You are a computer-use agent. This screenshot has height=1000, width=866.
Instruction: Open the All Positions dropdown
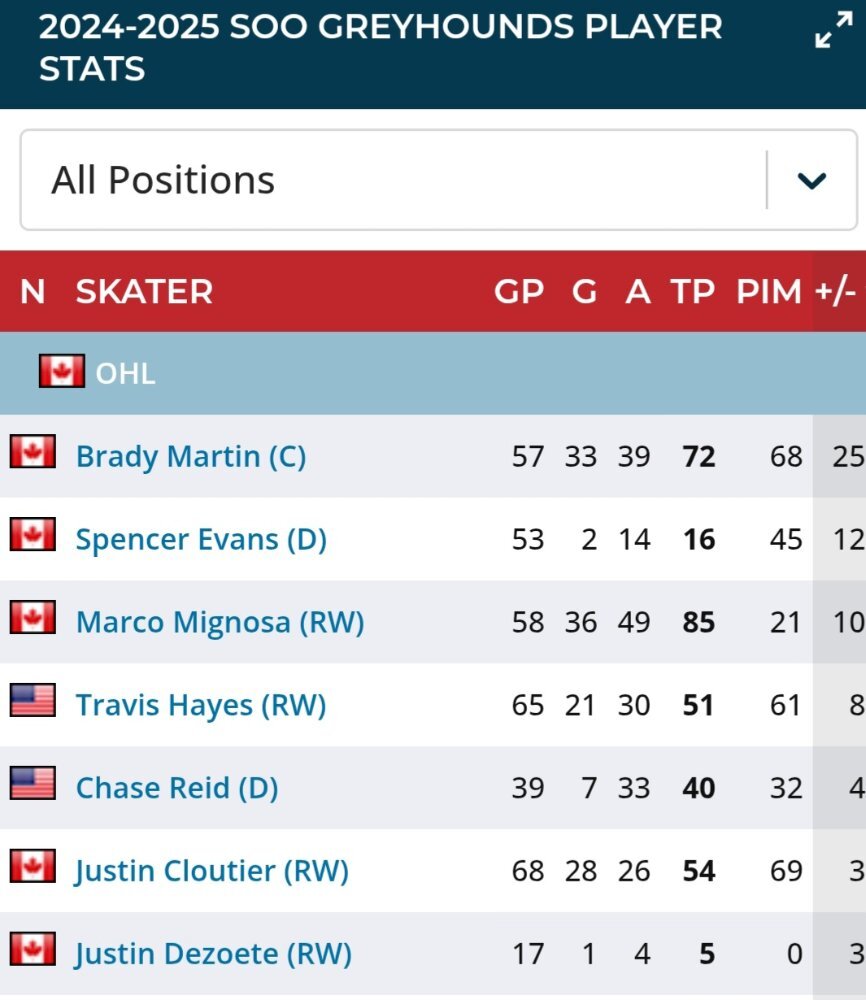(x=439, y=180)
